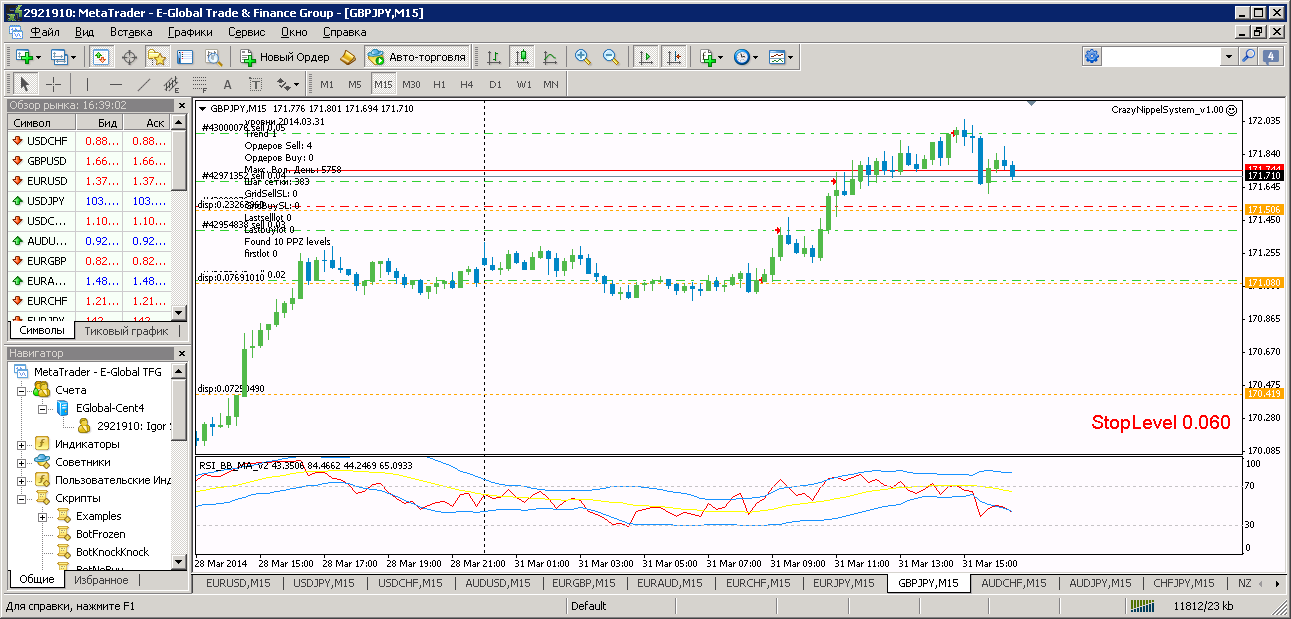Viewport: 1291px width, 619px height.
Task: Select the arrow cursor tool
Action: pyautogui.click(x=25, y=84)
